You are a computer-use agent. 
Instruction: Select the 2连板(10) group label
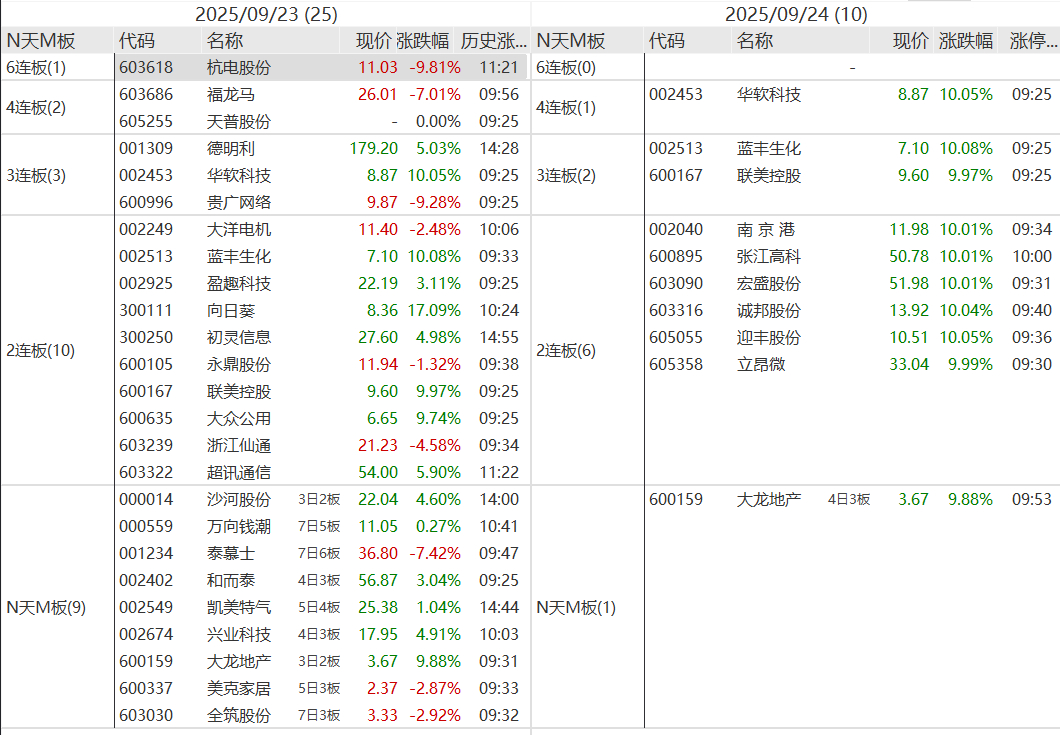[x=41, y=350]
